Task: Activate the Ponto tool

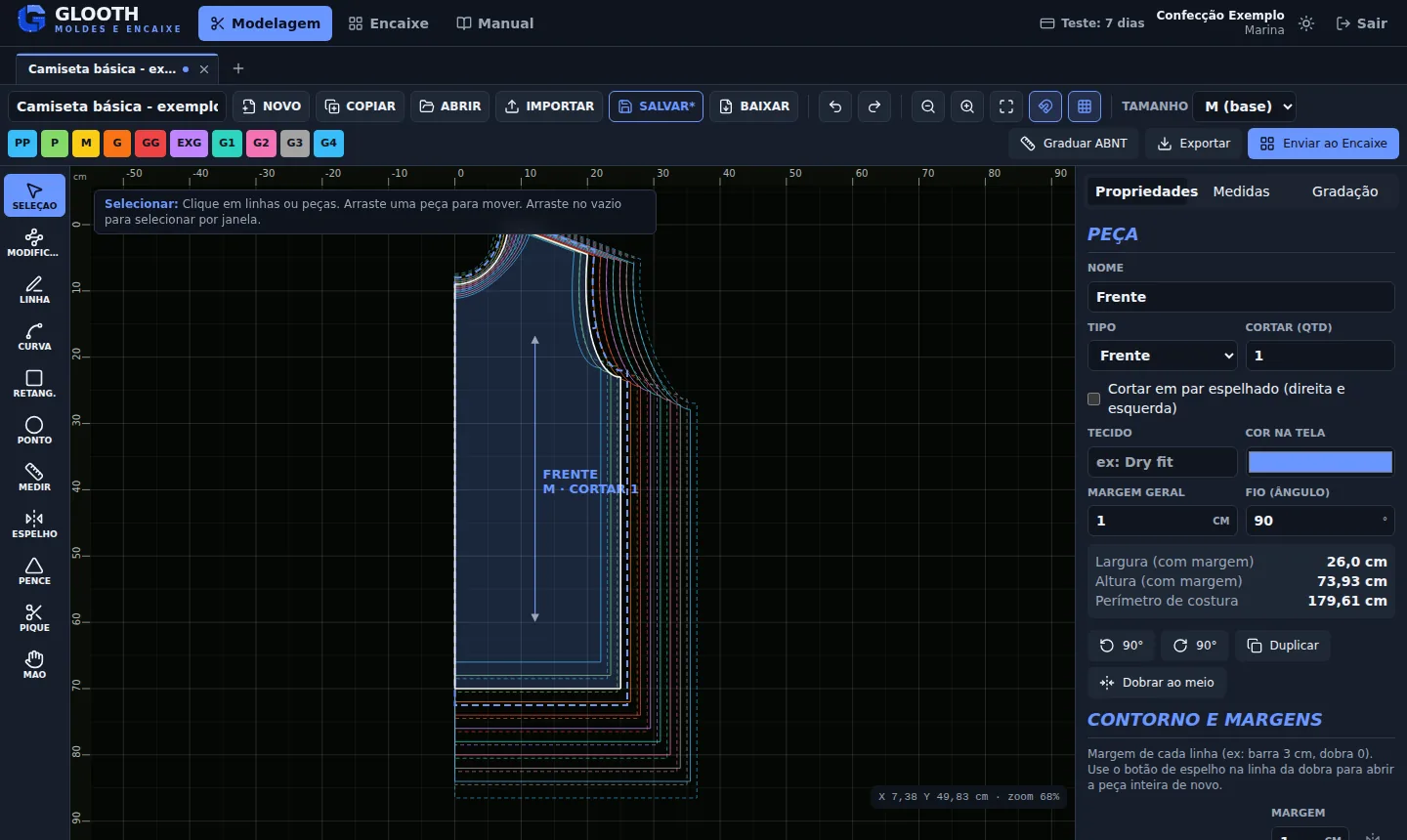Action: click(x=34, y=430)
